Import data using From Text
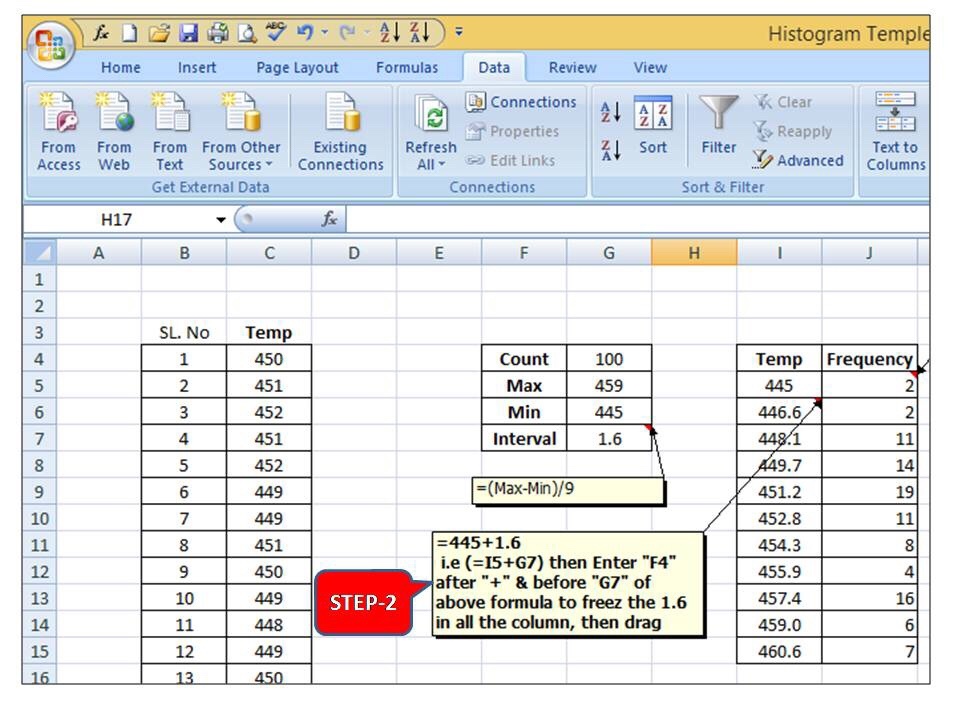Image resolution: width=960 pixels, height=720 pixels. click(x=170, y=131)
